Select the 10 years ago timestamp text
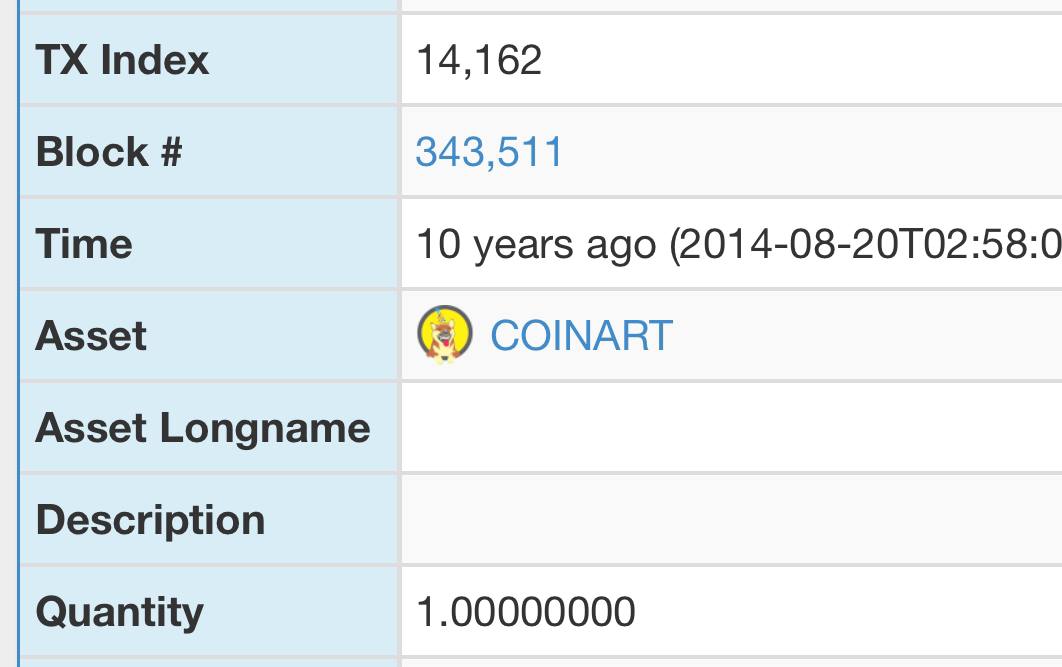The image size is (1062, 667). coord(536,244)
